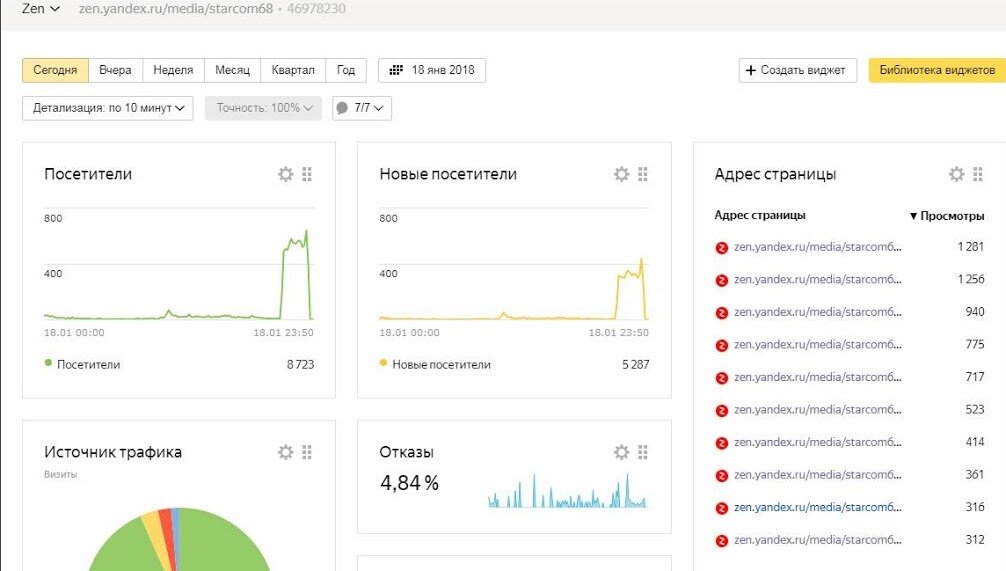Expand Детализация: по 10 минут dropdown
Screen dimensions: 1006x571
108,108
